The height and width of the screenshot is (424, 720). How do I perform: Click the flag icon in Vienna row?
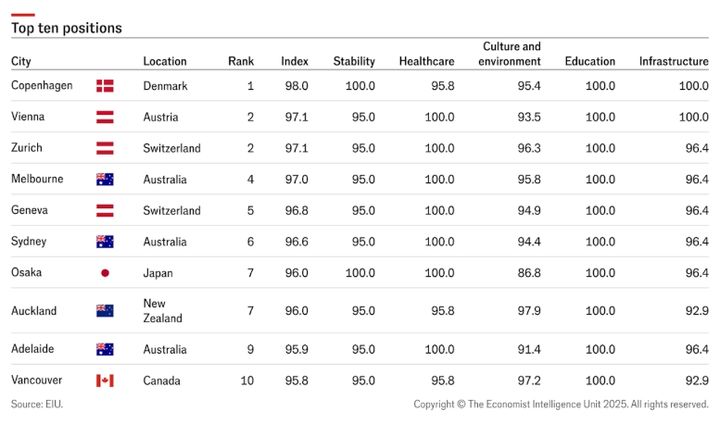104,117
